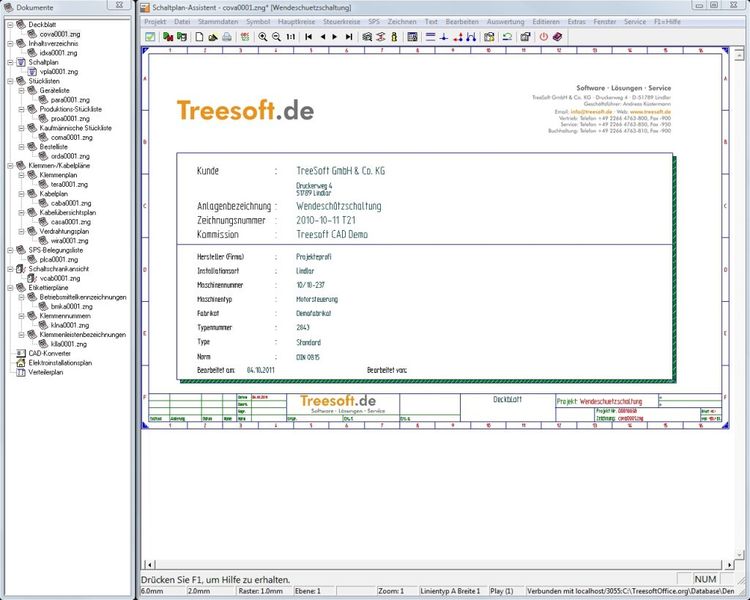The width and height of the screenshot is (750, 600).
Task: Collapse the Bestelliste tree node
Action: point(22,147)
